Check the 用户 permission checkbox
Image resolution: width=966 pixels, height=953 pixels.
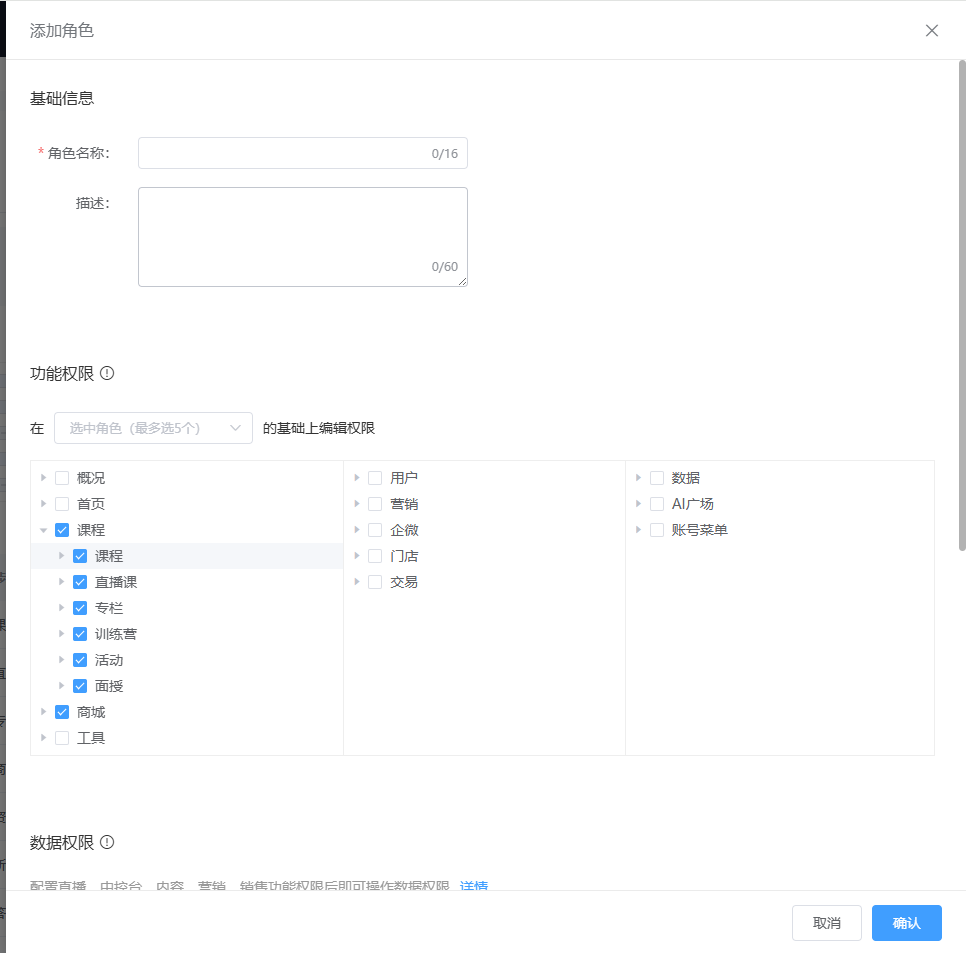pos(375,477)
